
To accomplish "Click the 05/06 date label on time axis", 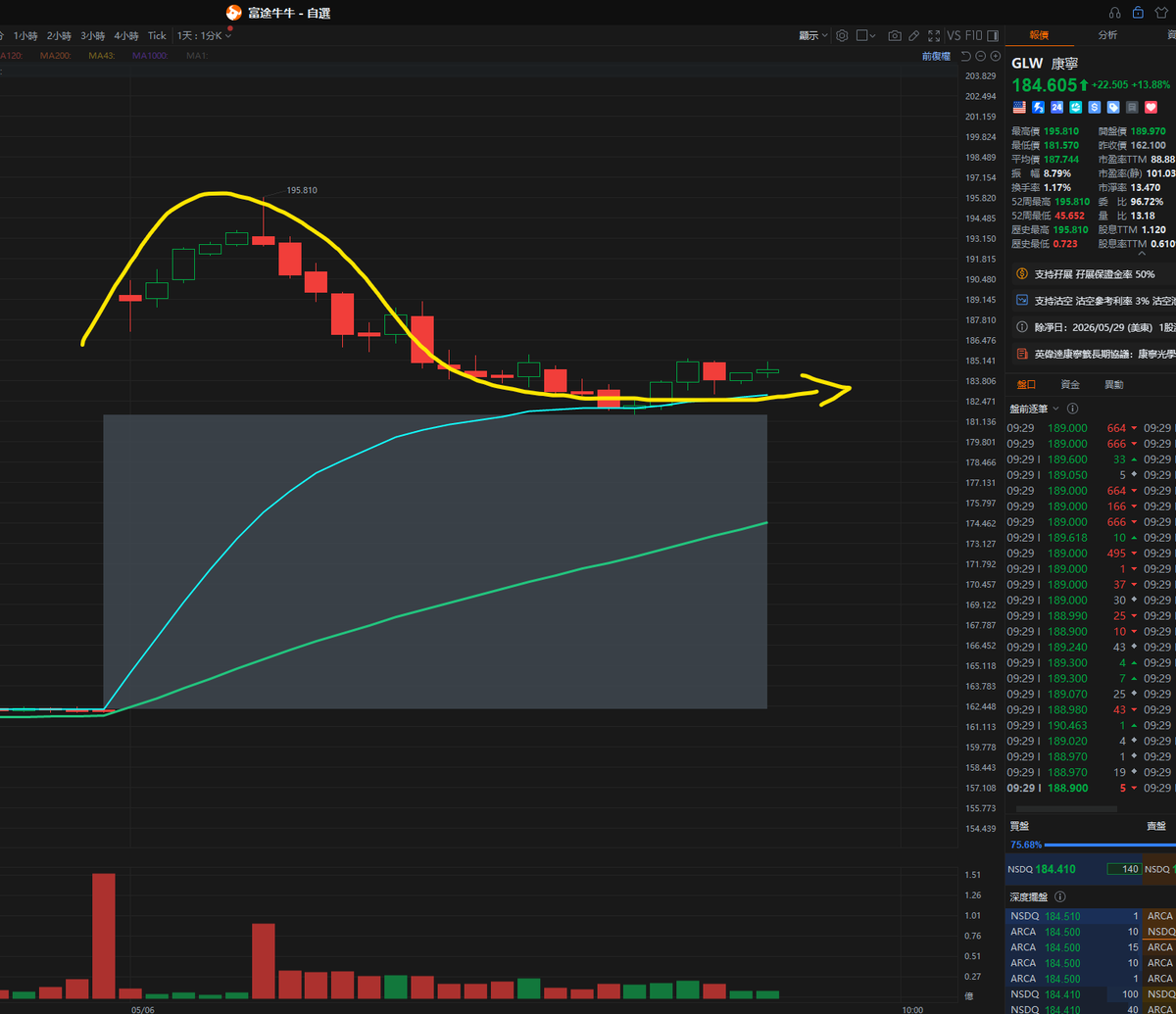I will coord(143,1008).
